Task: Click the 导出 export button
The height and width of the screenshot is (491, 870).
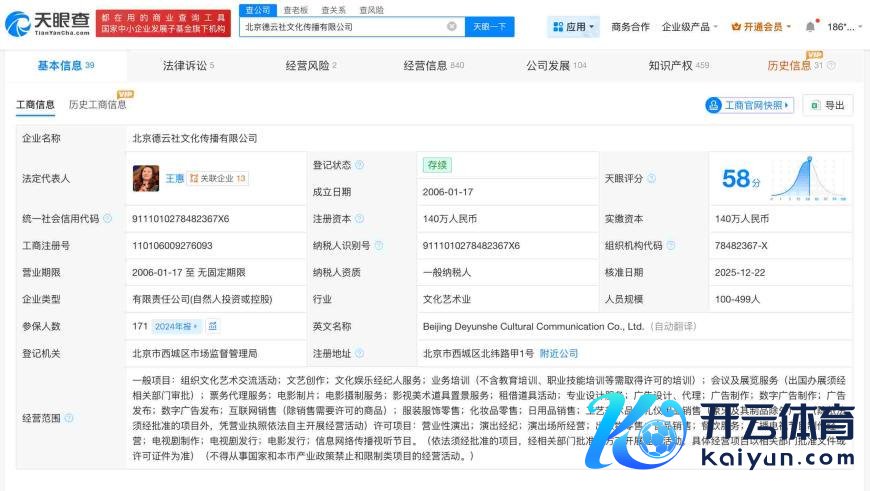Action: point(828,105)
